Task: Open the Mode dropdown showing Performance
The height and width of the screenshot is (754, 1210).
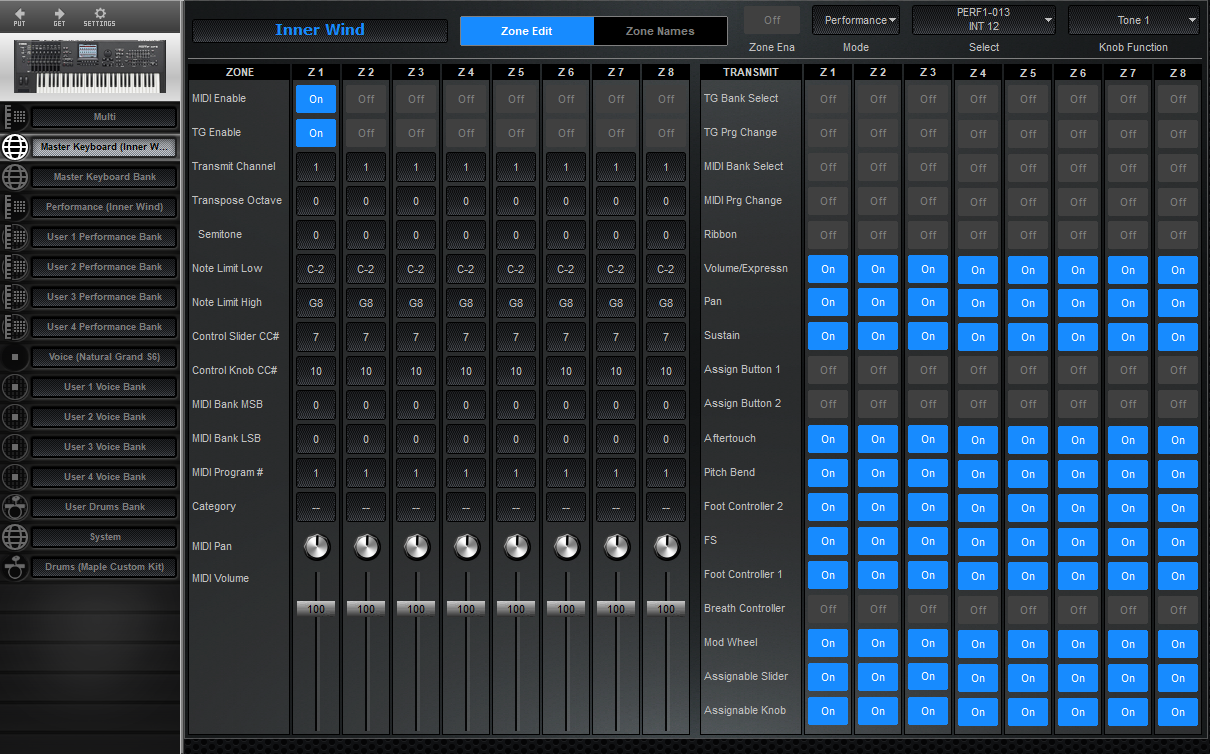Action: coord(855,20)
